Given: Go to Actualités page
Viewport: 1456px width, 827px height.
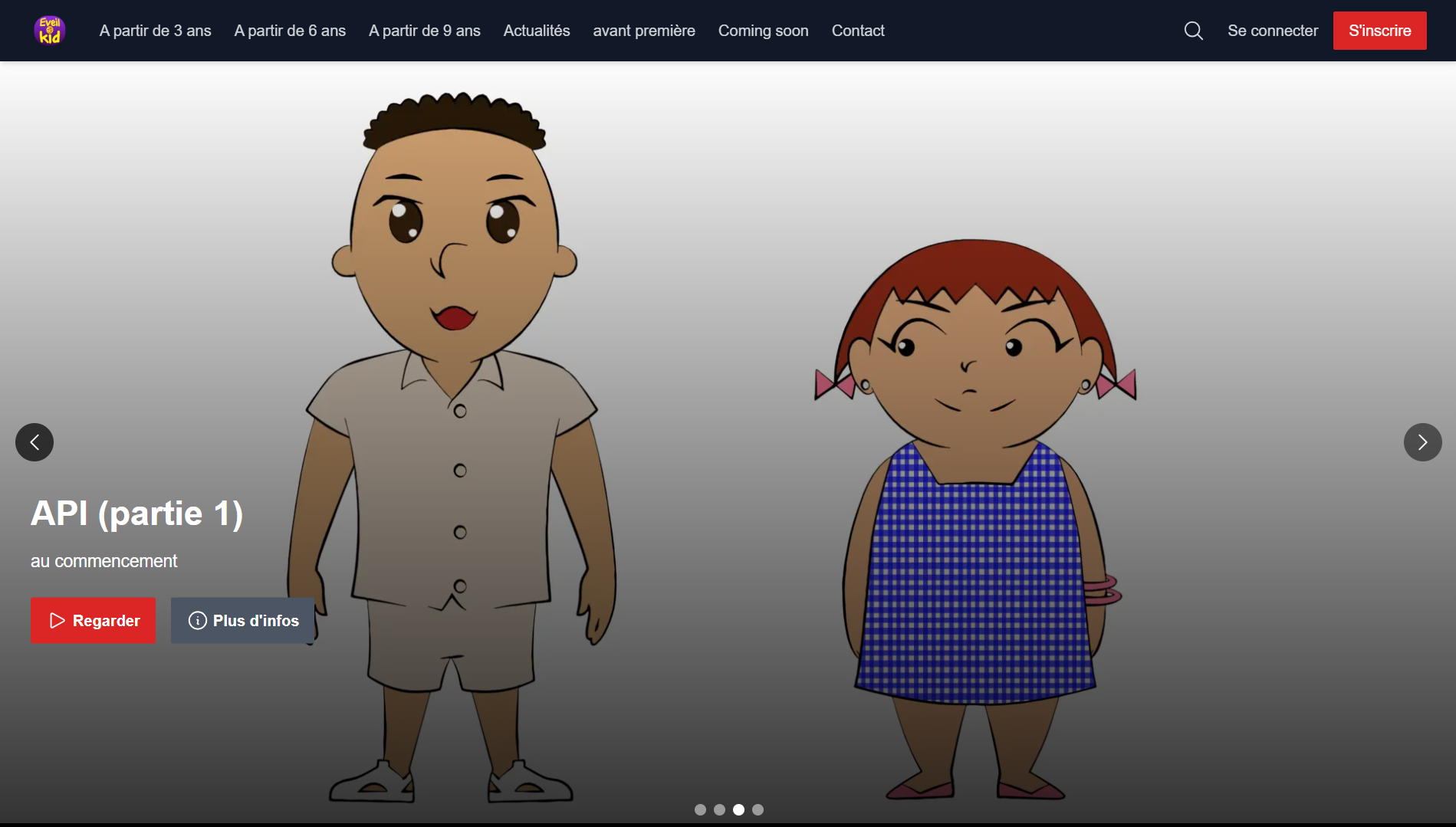Looking at the screenshot, I should (x=536, y=31).
